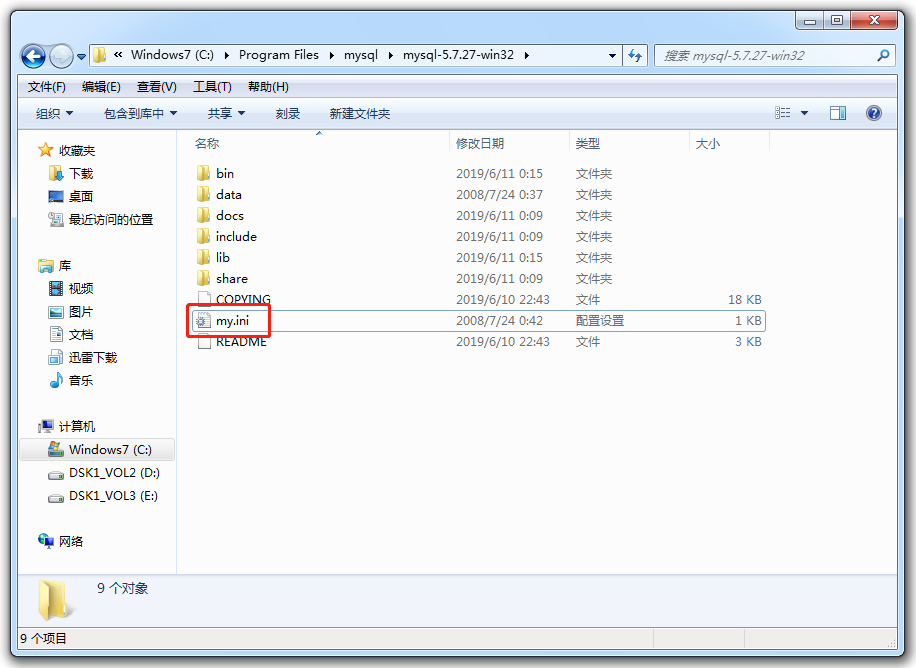Toggle the preview pane
The height and width of the screenshot is (668, 916).
click(x=838, y=113)
